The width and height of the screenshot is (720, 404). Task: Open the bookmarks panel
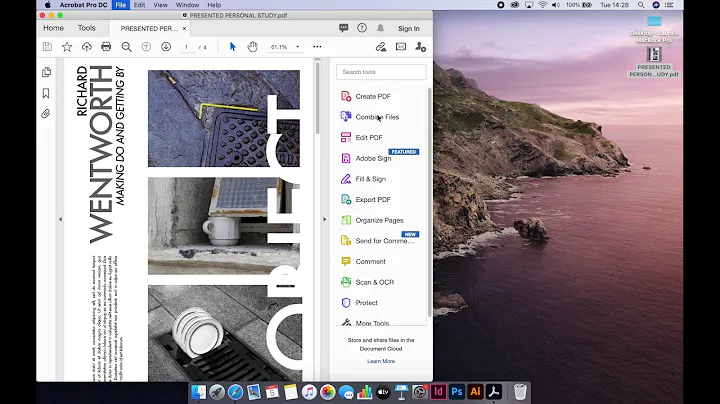46,93
